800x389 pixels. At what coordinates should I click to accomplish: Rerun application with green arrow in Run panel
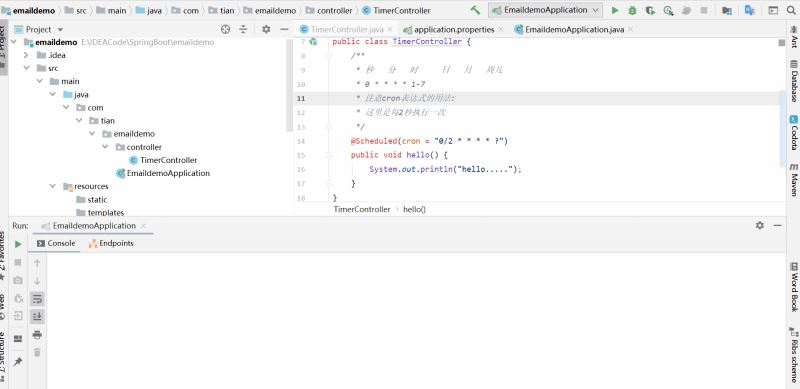click(x=18, y=244)
